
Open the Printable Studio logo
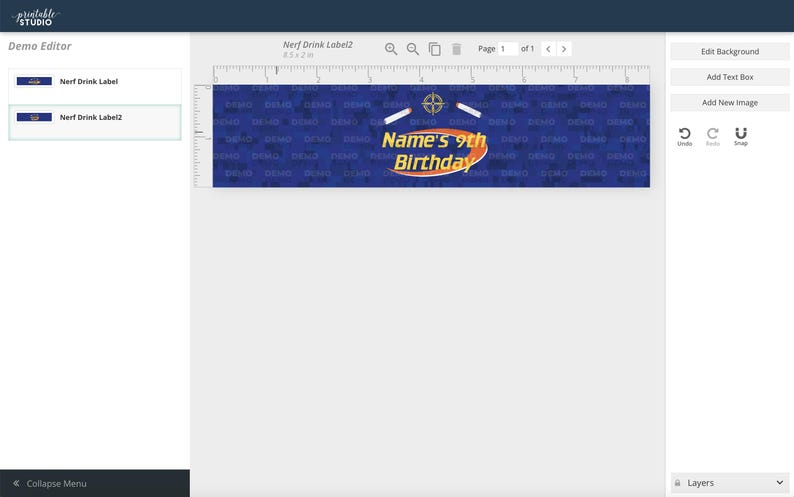click(35, 17)
